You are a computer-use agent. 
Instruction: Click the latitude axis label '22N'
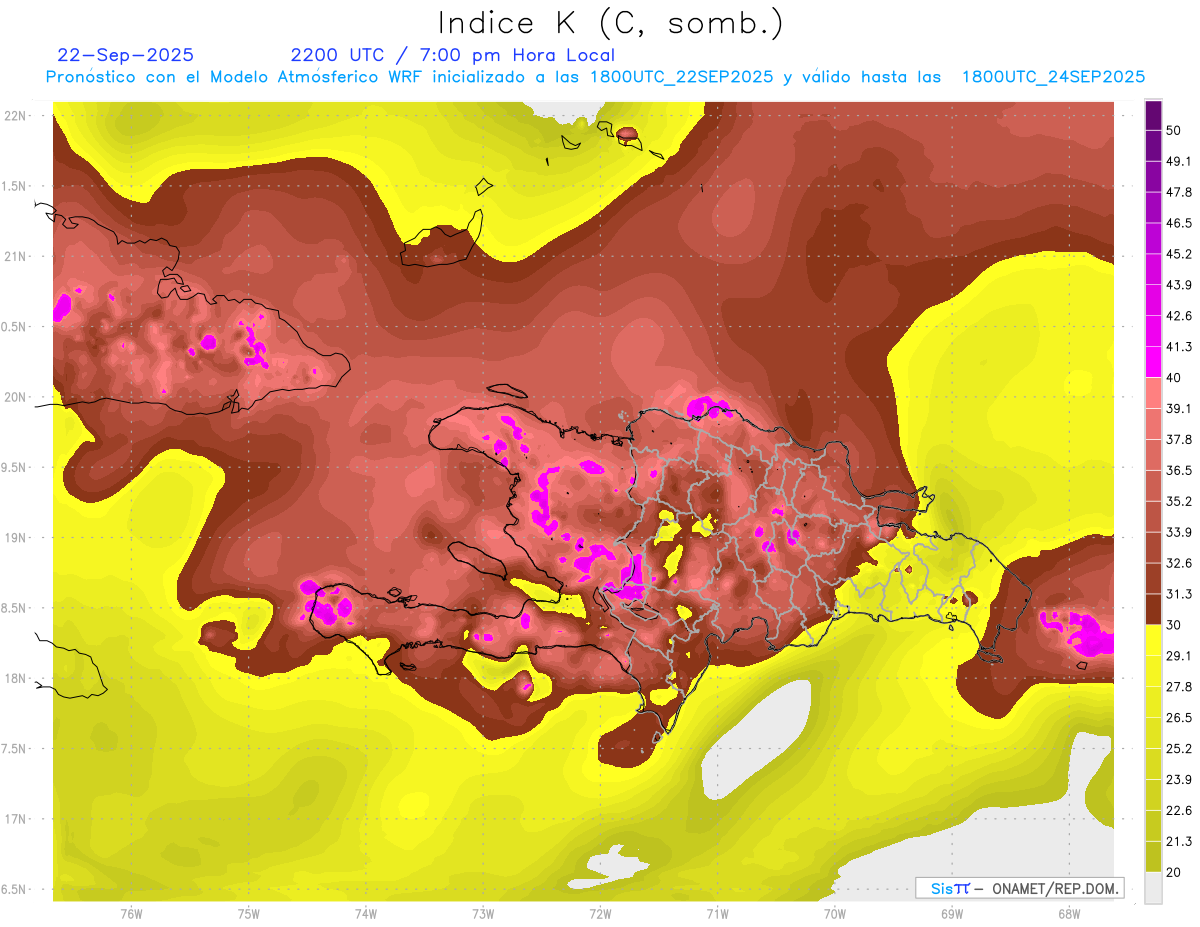[x=14, y=116]
